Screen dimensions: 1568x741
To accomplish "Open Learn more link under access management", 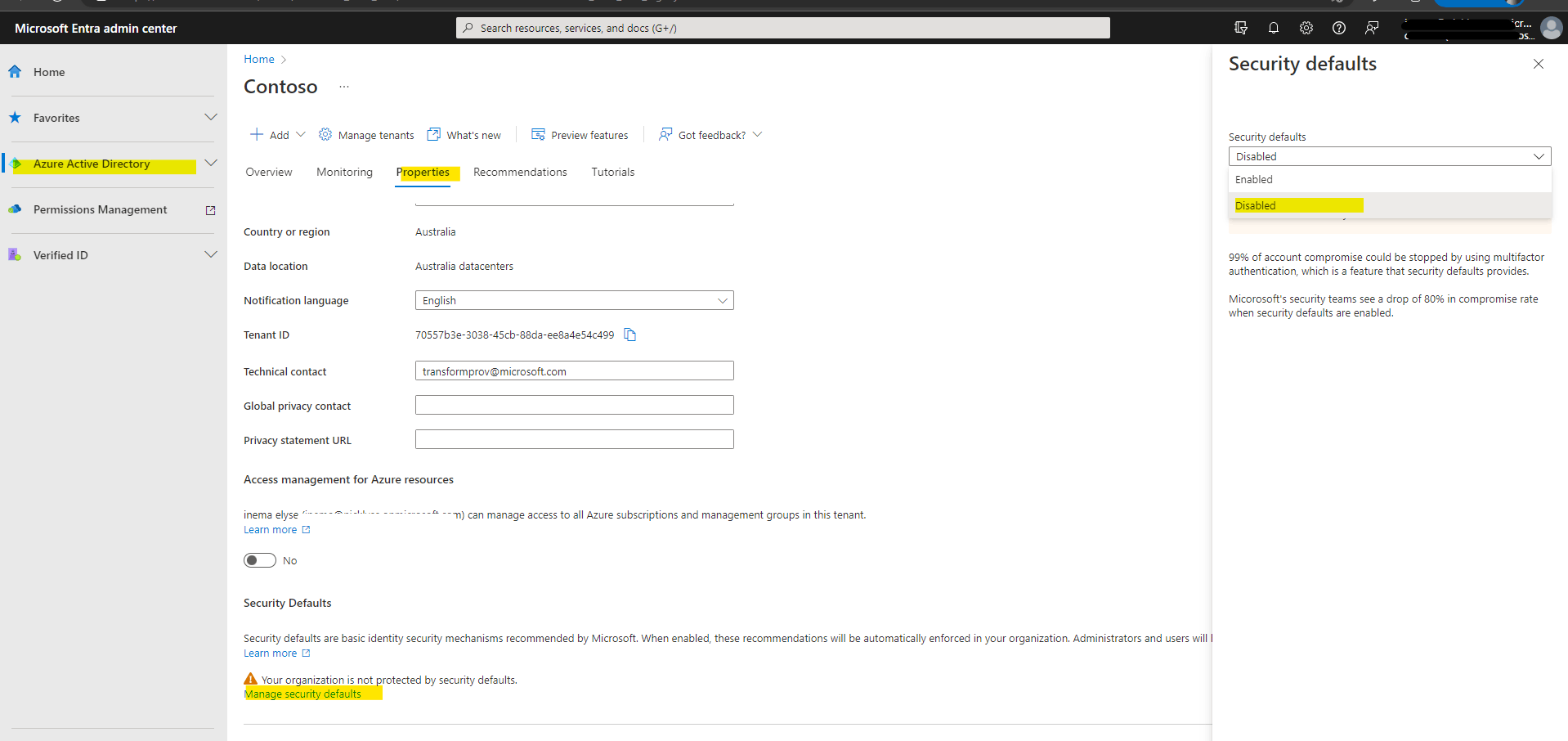I will (277, 530).
